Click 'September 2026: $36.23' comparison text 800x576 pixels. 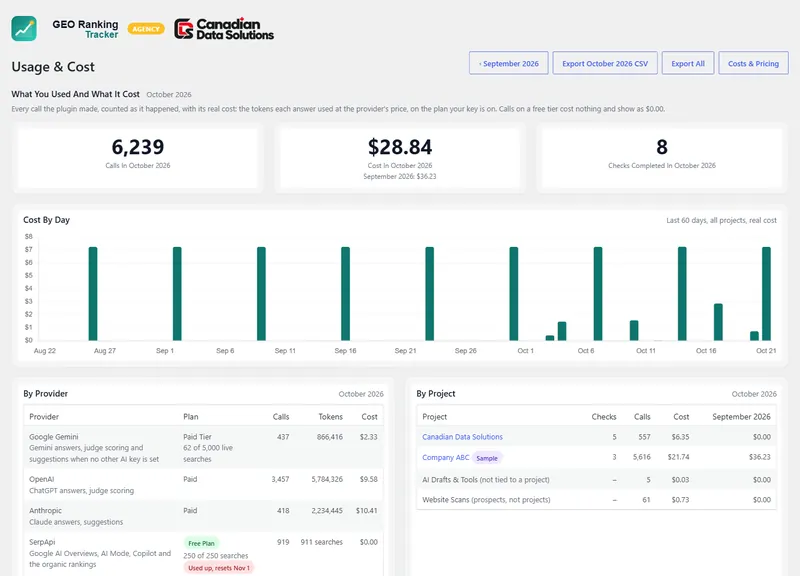click(400, 177)
